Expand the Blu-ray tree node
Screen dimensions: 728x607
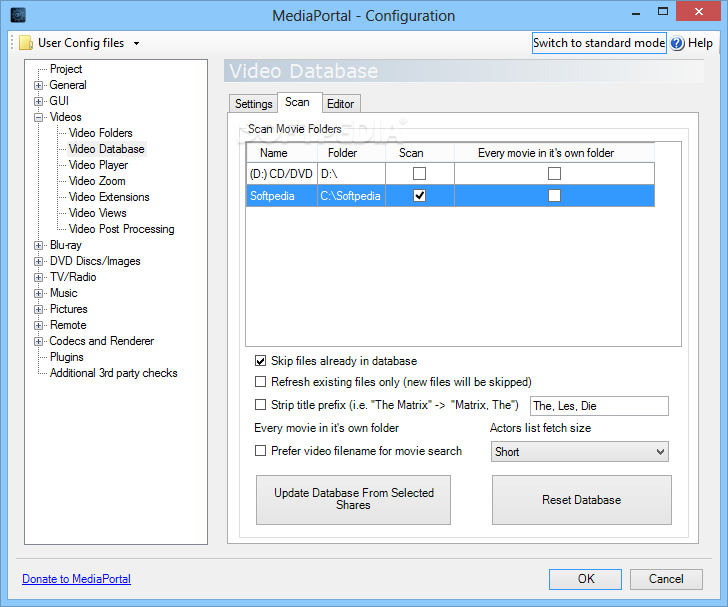(39, 245)
